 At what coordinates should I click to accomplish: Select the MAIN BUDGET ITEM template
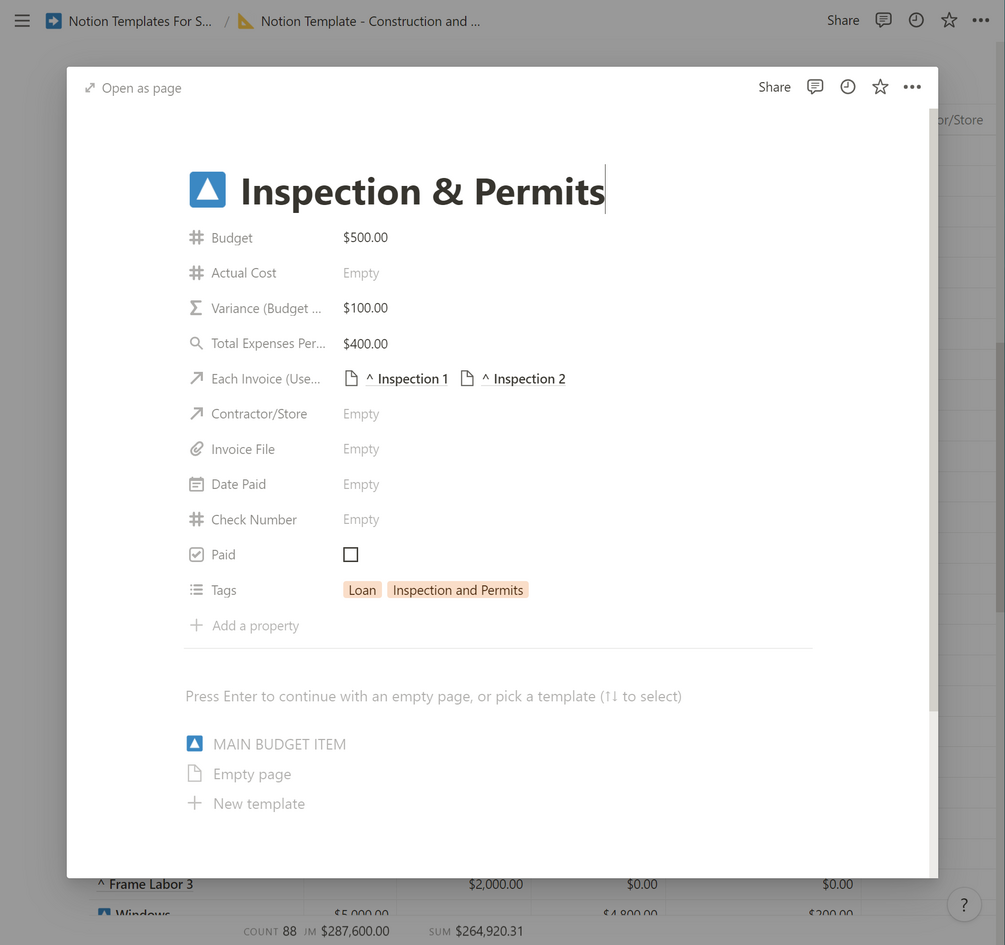pos(279,744)
